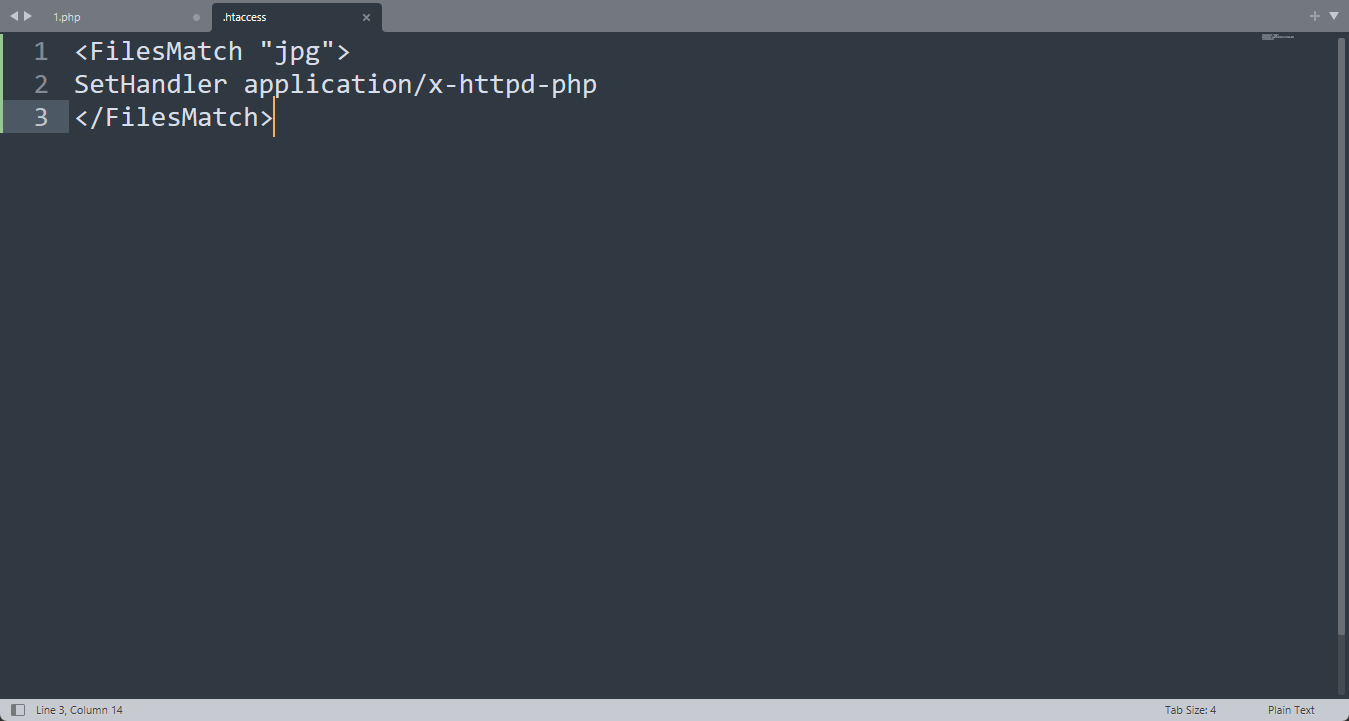
Task: Click the unsaved dot on 1.php tab
Action: pyautogui.click(x=196, y=17)
